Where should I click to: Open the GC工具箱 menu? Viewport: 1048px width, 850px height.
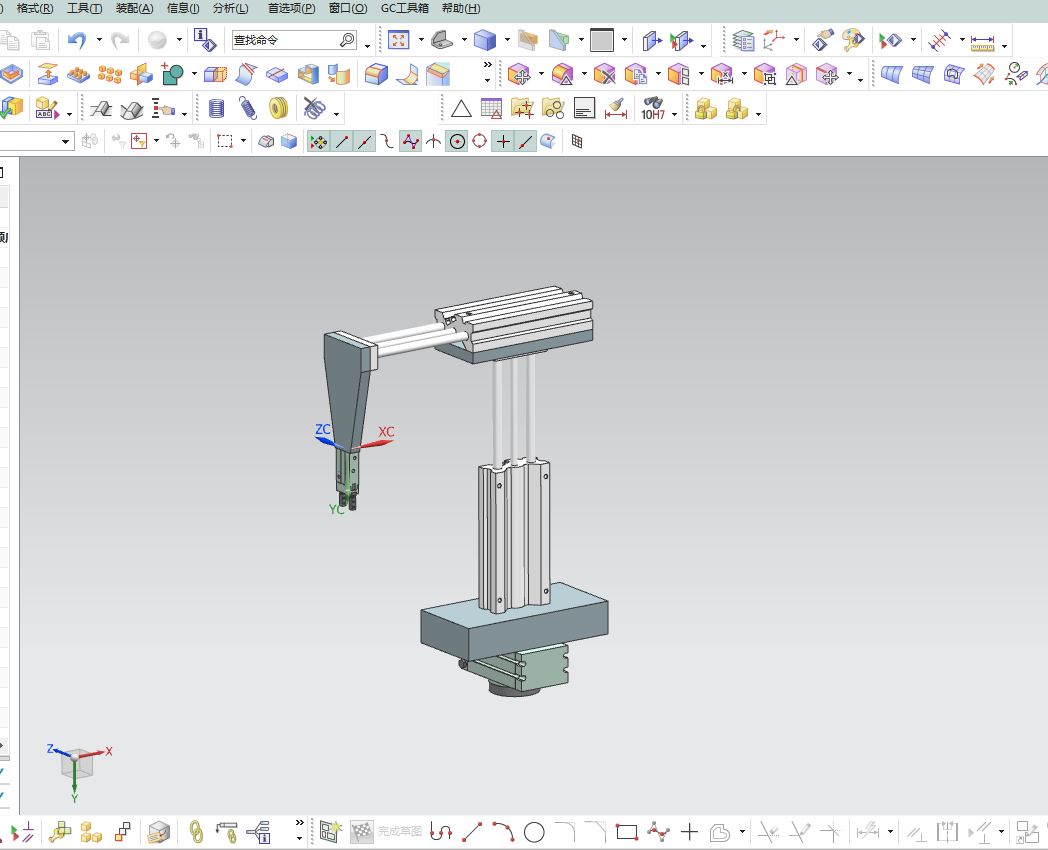tap(404, 9)
